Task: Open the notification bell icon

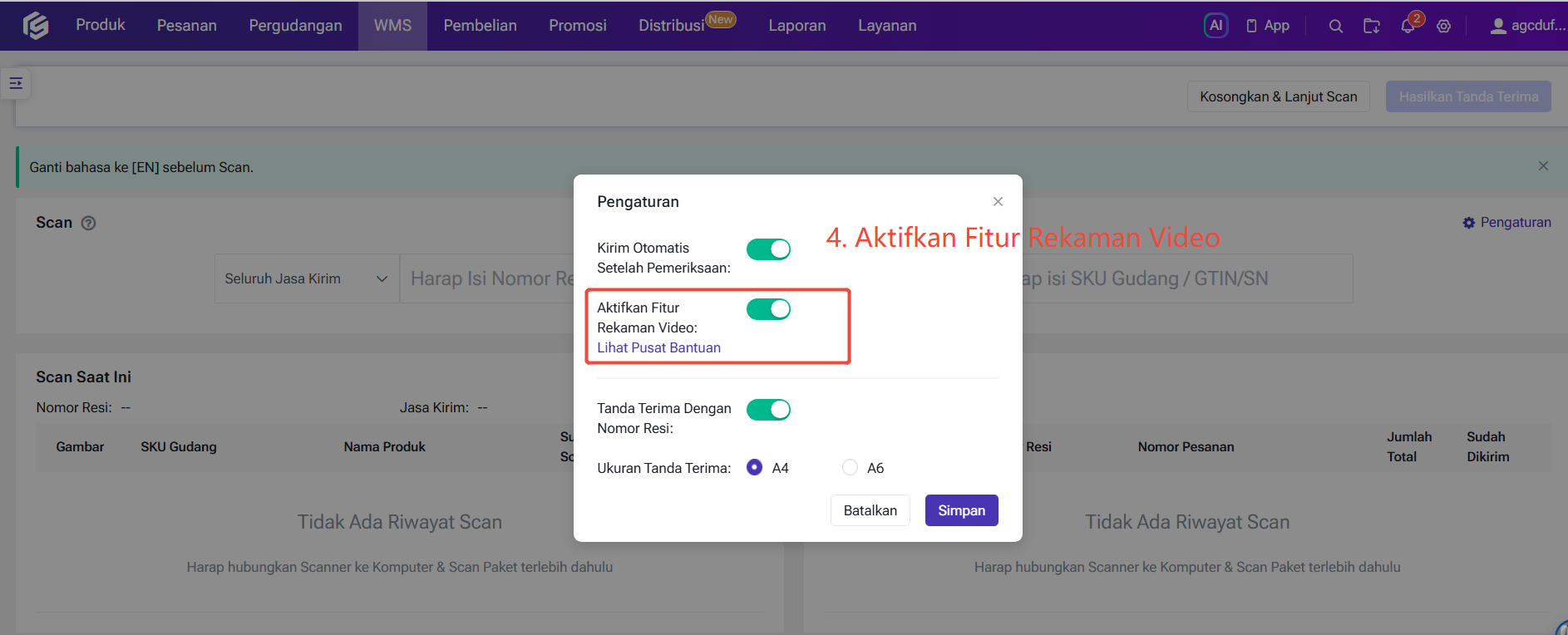Action: [x=1408, y=27]
